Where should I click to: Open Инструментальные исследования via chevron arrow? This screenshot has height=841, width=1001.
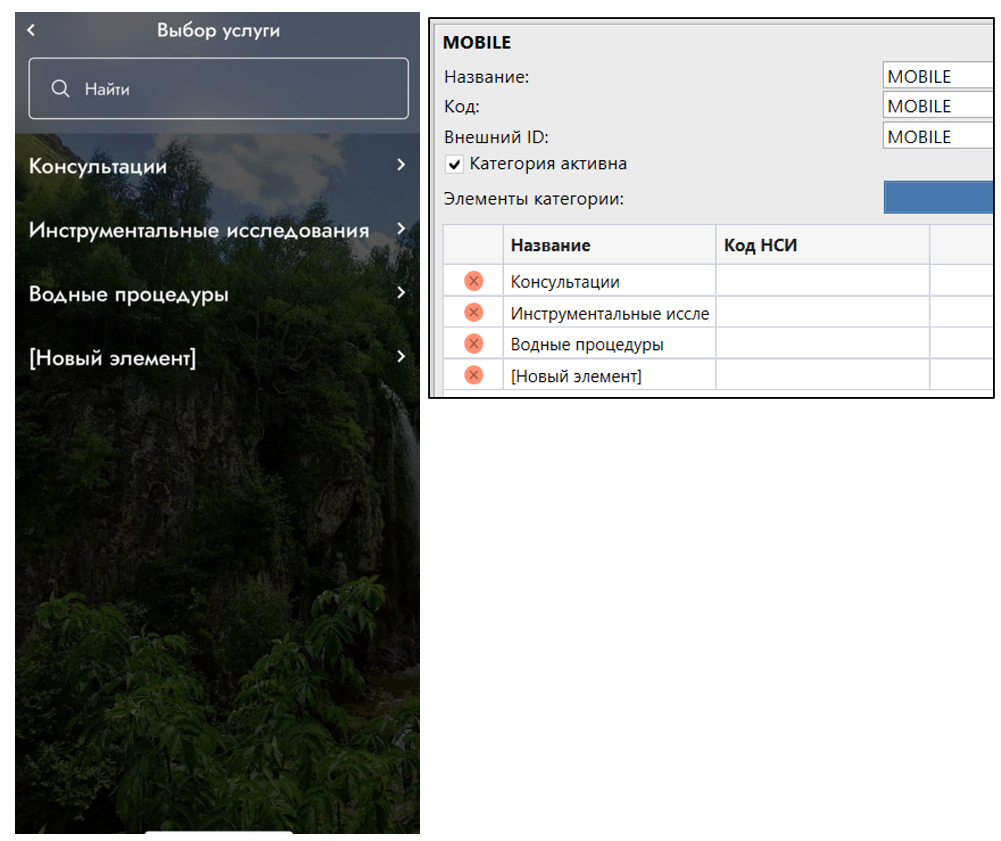point(400,229)
